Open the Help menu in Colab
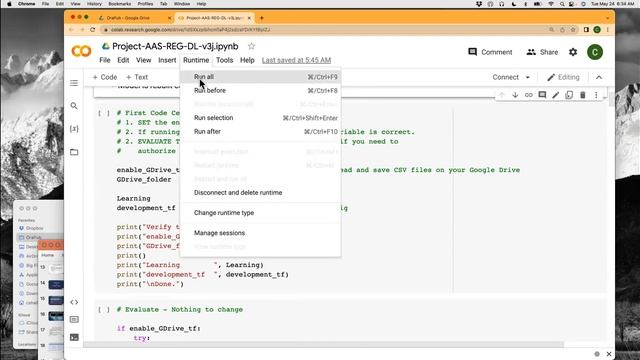 coord(247,60)
